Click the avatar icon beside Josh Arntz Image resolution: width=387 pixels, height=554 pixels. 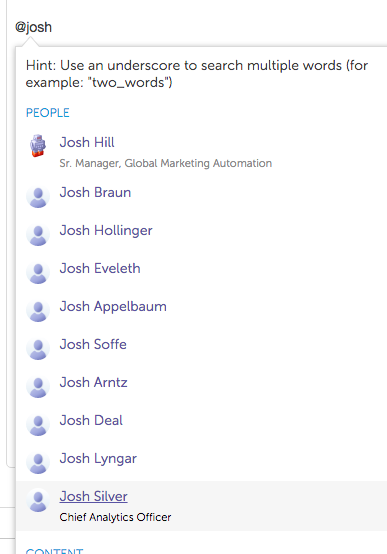tap(38, 387)
